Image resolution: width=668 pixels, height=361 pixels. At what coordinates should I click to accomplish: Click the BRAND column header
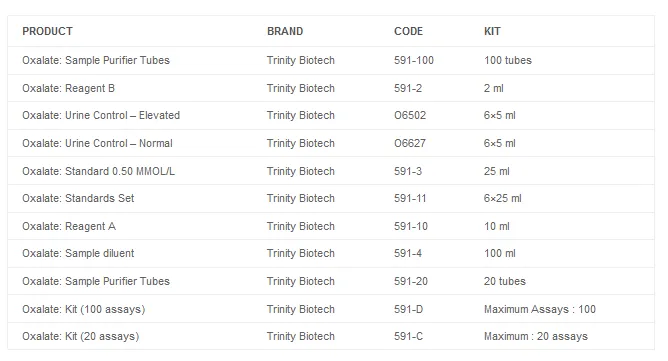[x=285, y=31]
